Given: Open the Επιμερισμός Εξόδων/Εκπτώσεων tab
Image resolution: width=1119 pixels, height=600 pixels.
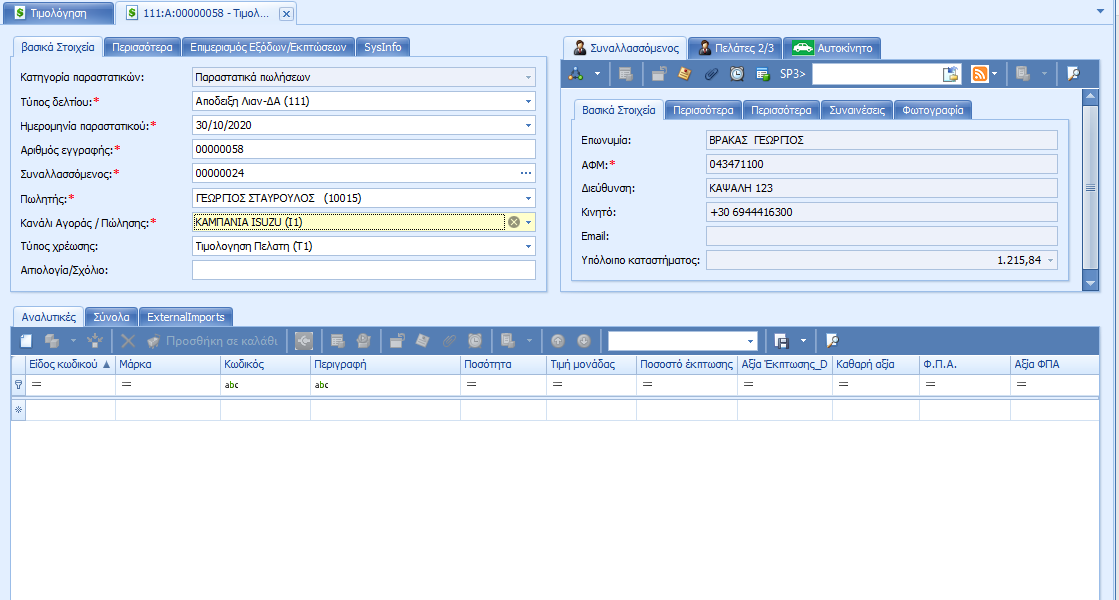Looking at the screenshot, I should tap(269, 46).
